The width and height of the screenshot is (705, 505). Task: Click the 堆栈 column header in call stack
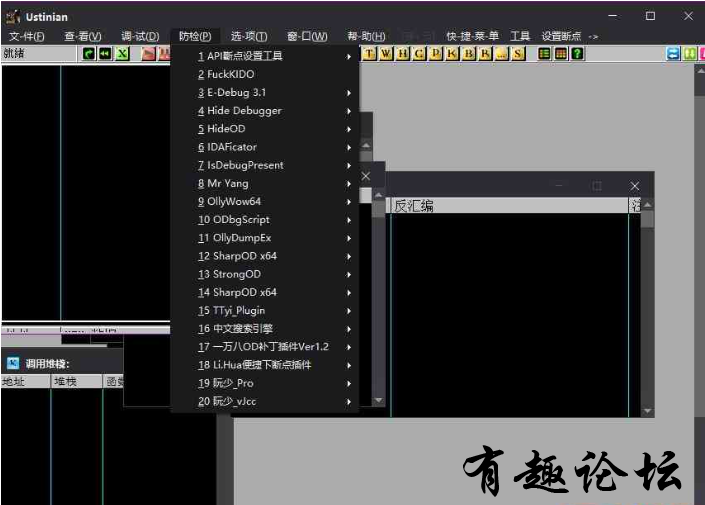click(76, 382)
